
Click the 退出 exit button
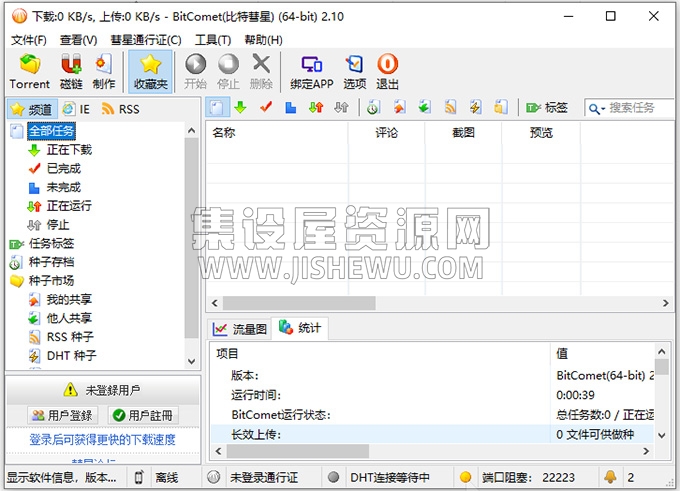pyautogui.click(x=387, y=72)
